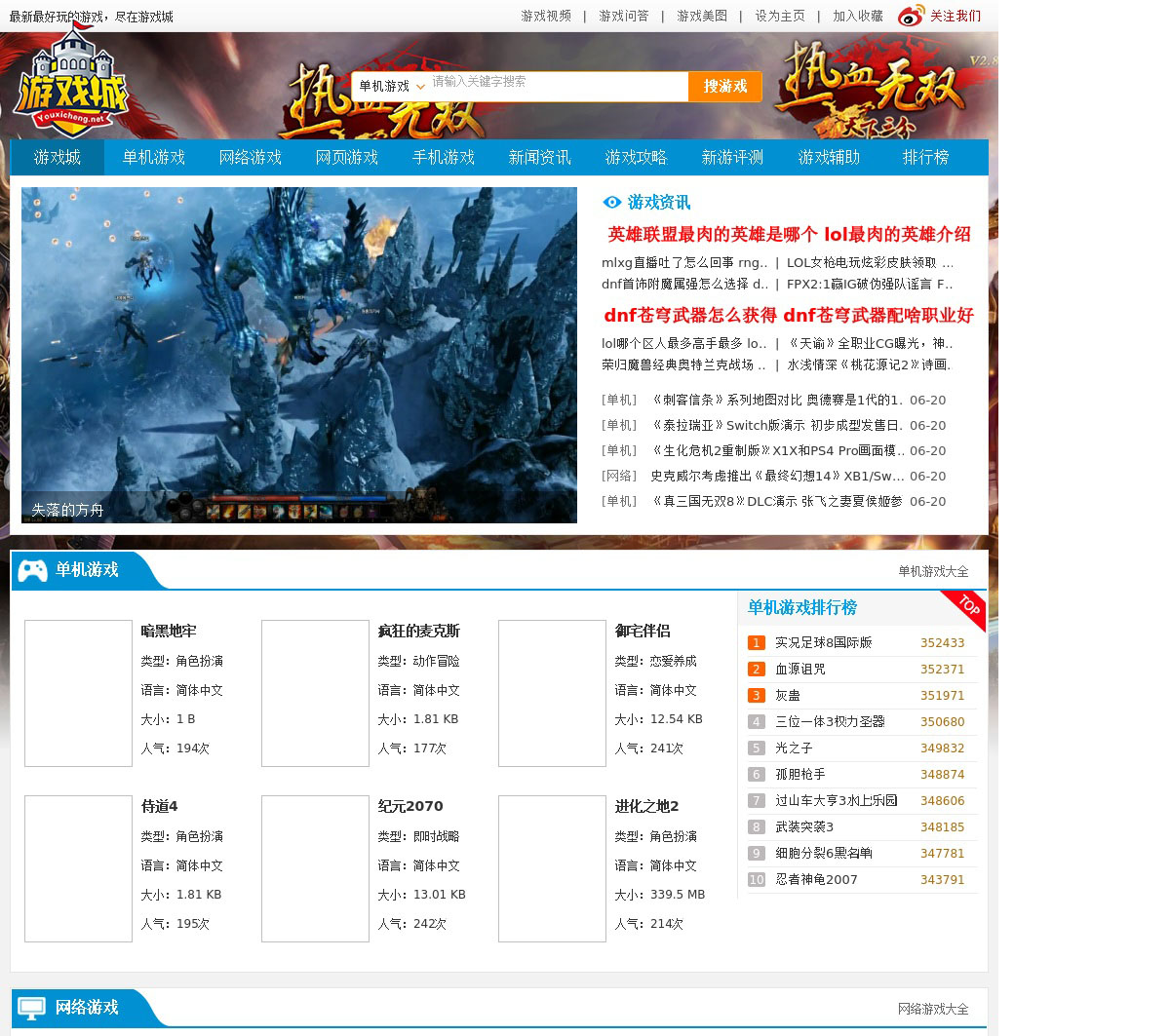Image resolution: width=1170 pixels, height=1036 pixels.
Task: Open the 《生化危机2重制版》 article
Action: tap(777, 450)
